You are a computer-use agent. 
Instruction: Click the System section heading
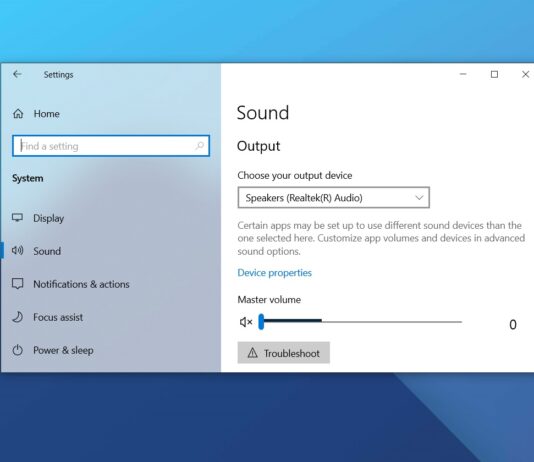[x=28, y=178]
